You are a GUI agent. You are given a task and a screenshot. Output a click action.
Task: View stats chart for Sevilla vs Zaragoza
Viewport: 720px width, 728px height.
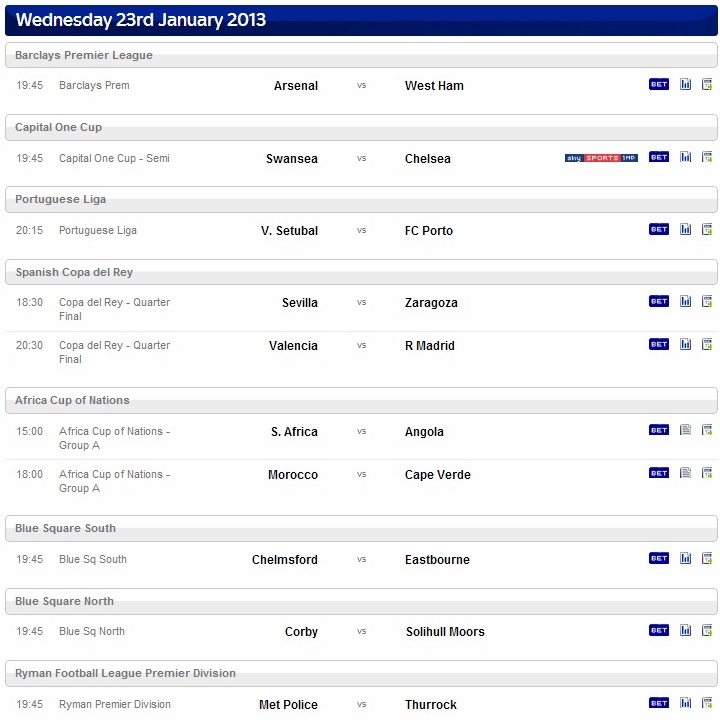[x=685, y=301]
